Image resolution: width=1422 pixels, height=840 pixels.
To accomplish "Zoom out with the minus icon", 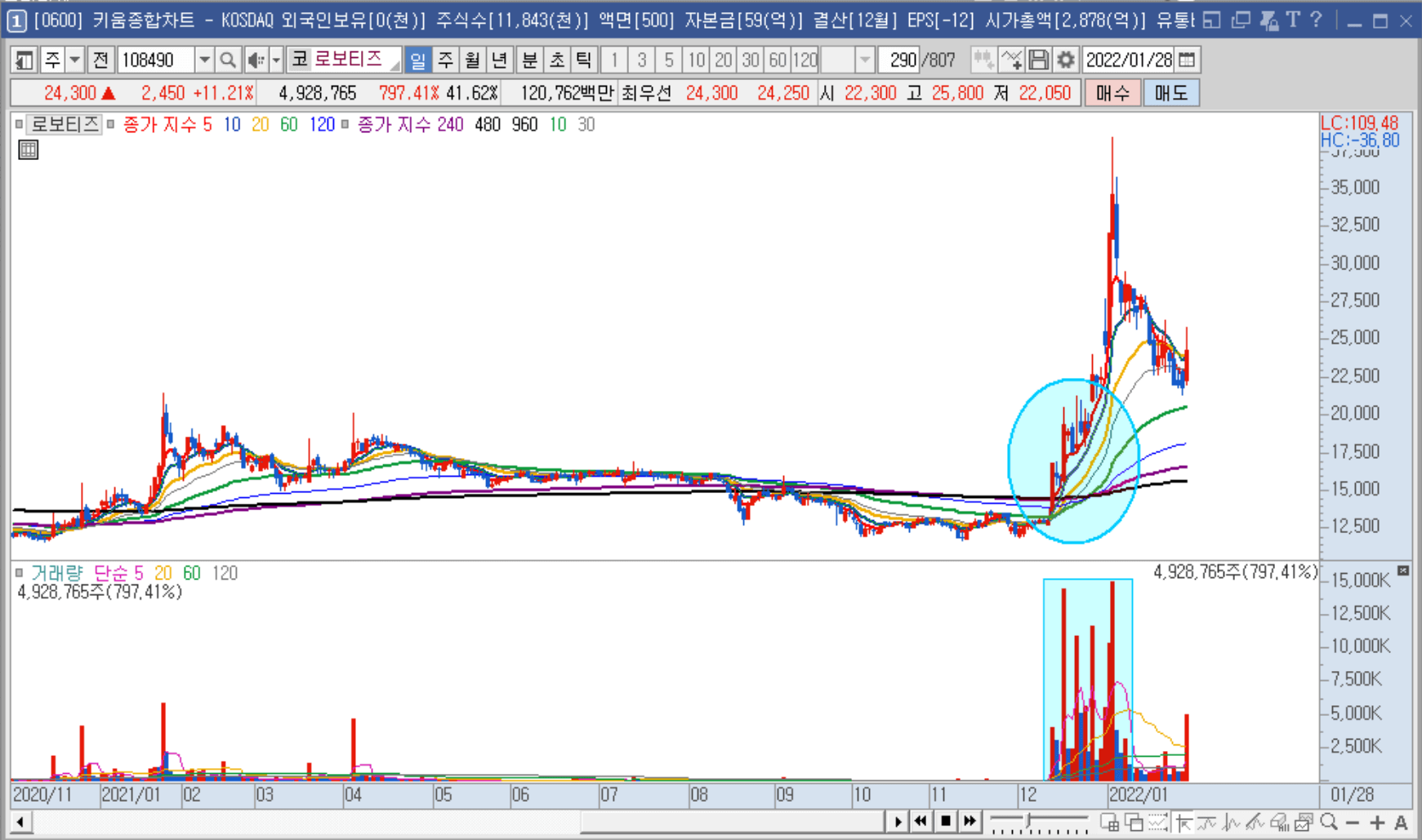I will click(1353, 822).
